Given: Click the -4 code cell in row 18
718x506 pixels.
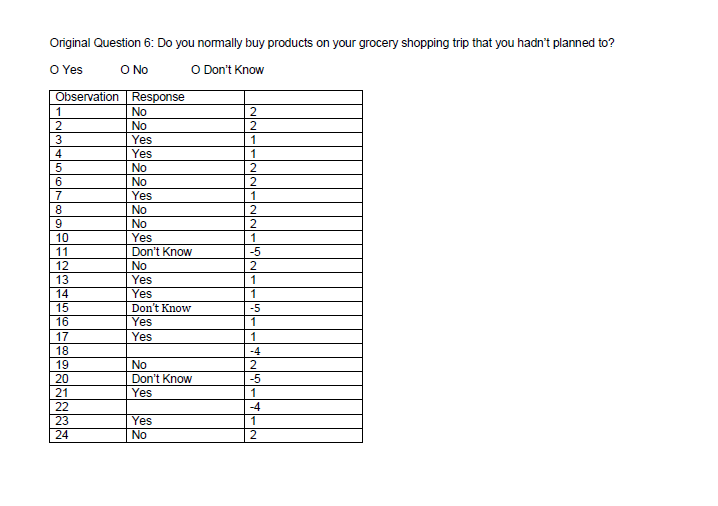Looking at the screenshot, I should coord(304,351).
